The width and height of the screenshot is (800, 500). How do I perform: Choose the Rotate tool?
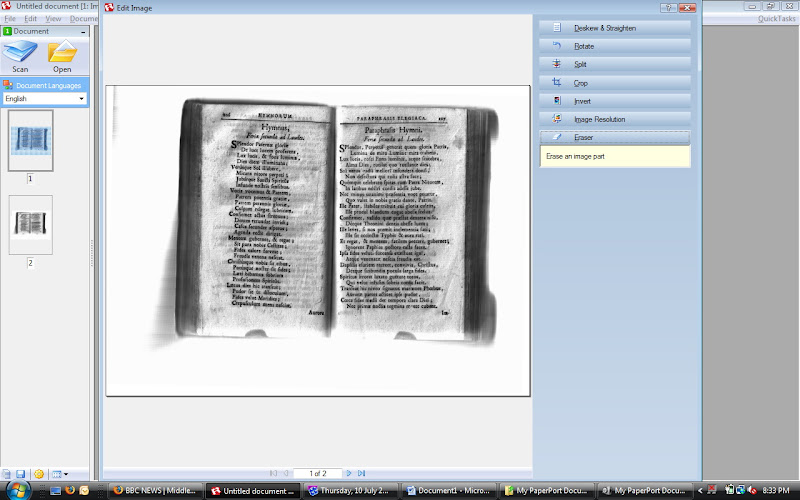tap(614, 46)
